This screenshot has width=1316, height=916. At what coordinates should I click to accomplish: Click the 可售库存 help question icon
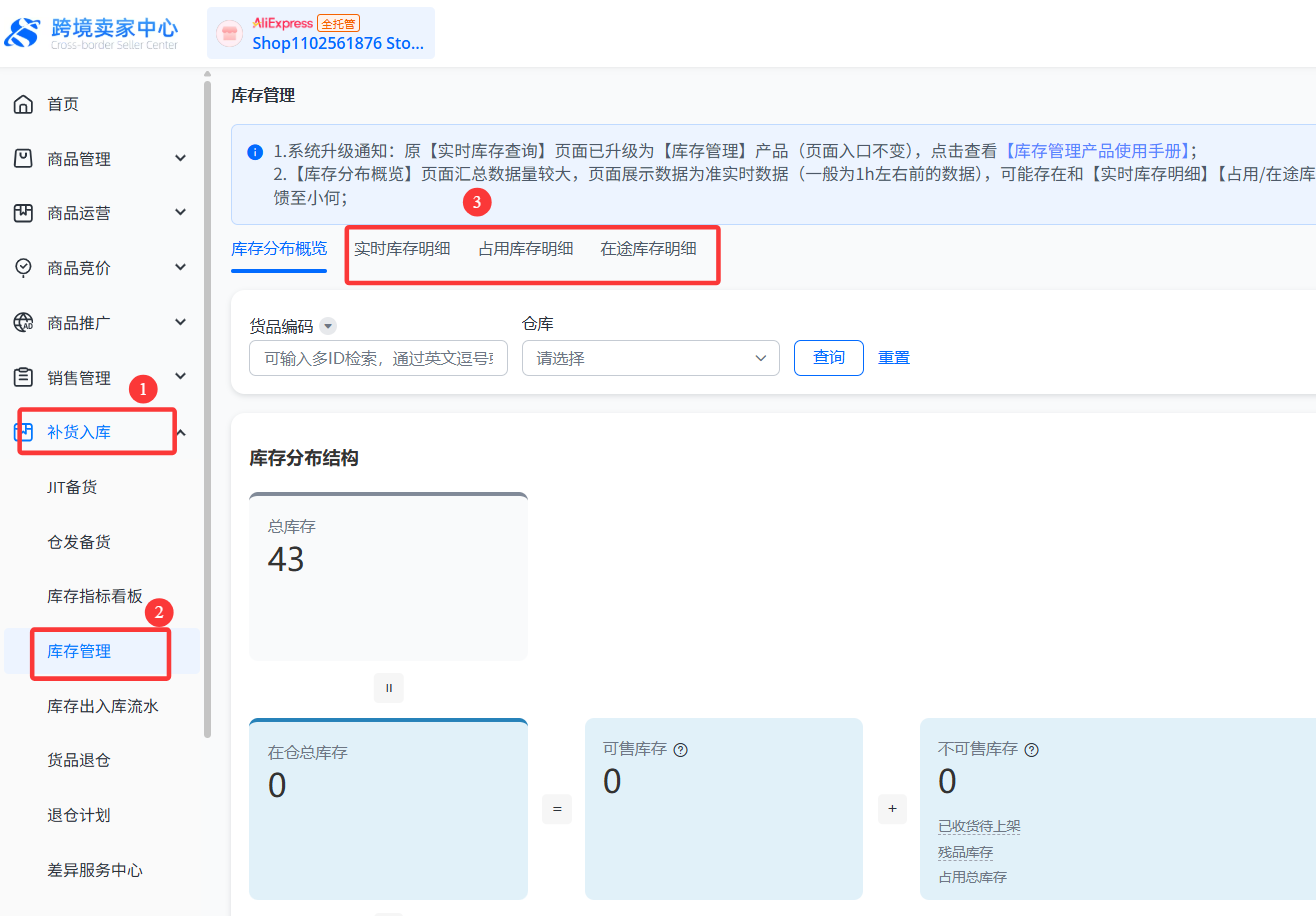(681, 750)
